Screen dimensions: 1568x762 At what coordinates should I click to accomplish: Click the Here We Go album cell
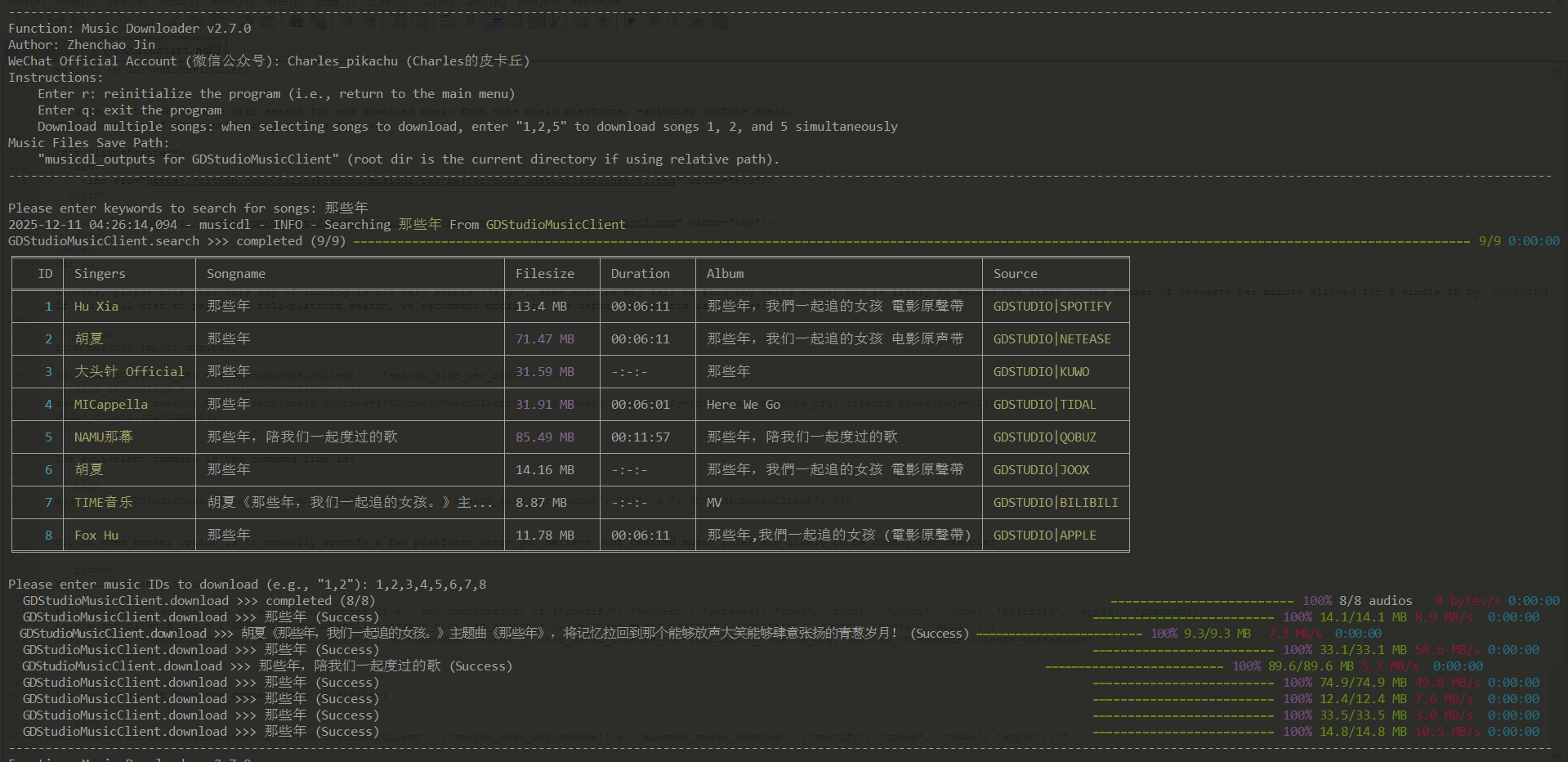[x=743, y=405]
